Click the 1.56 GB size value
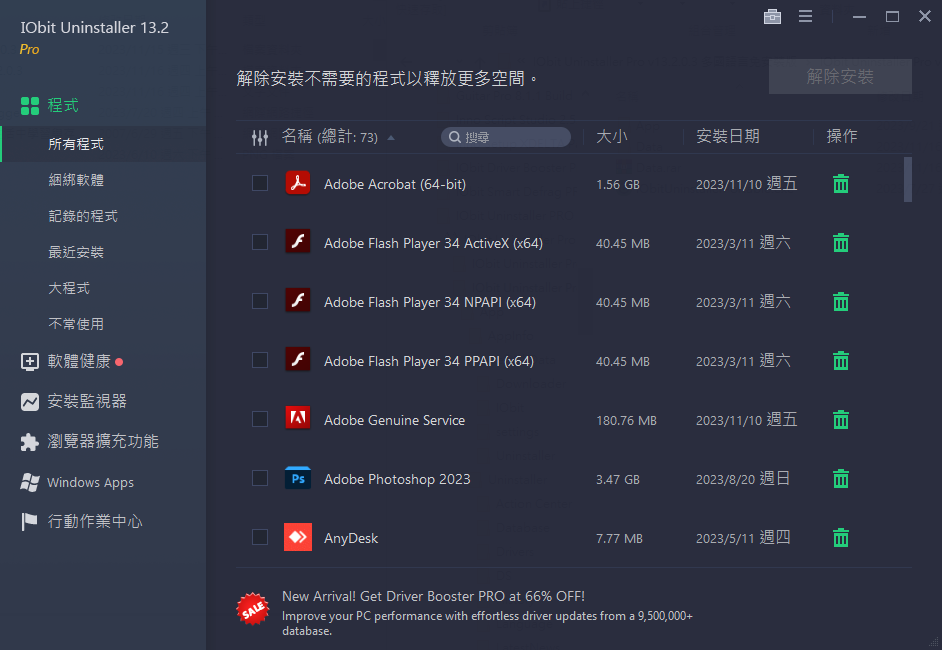 click(x=618, y=185)
